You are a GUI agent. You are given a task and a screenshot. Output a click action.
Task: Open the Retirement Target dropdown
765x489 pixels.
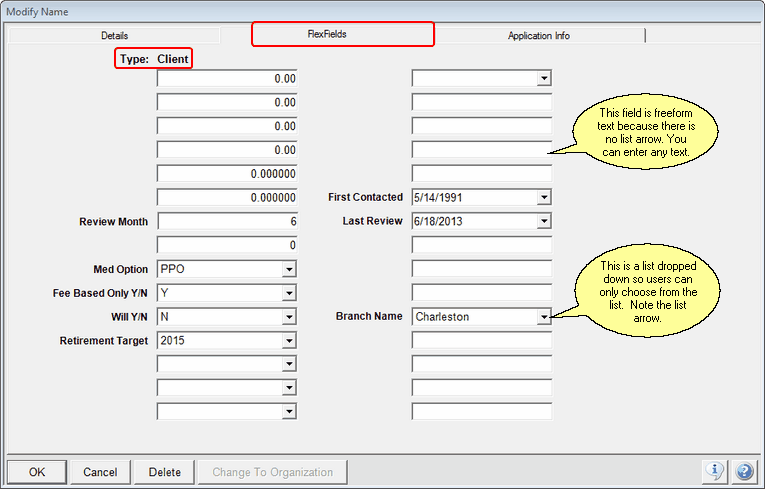(288, 341)
